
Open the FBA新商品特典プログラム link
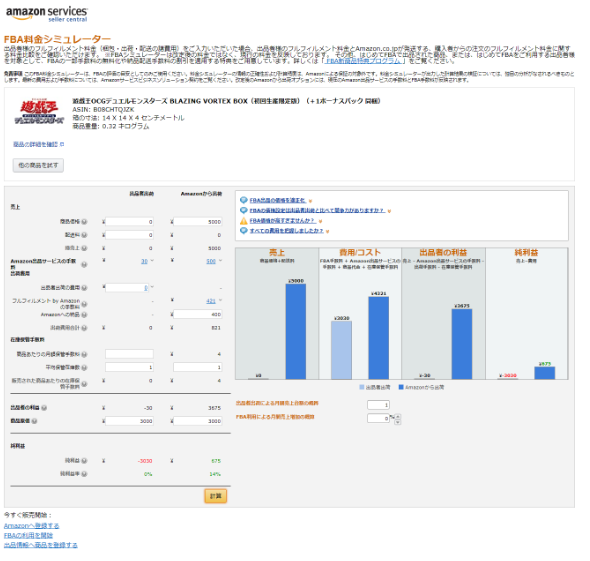364,61
